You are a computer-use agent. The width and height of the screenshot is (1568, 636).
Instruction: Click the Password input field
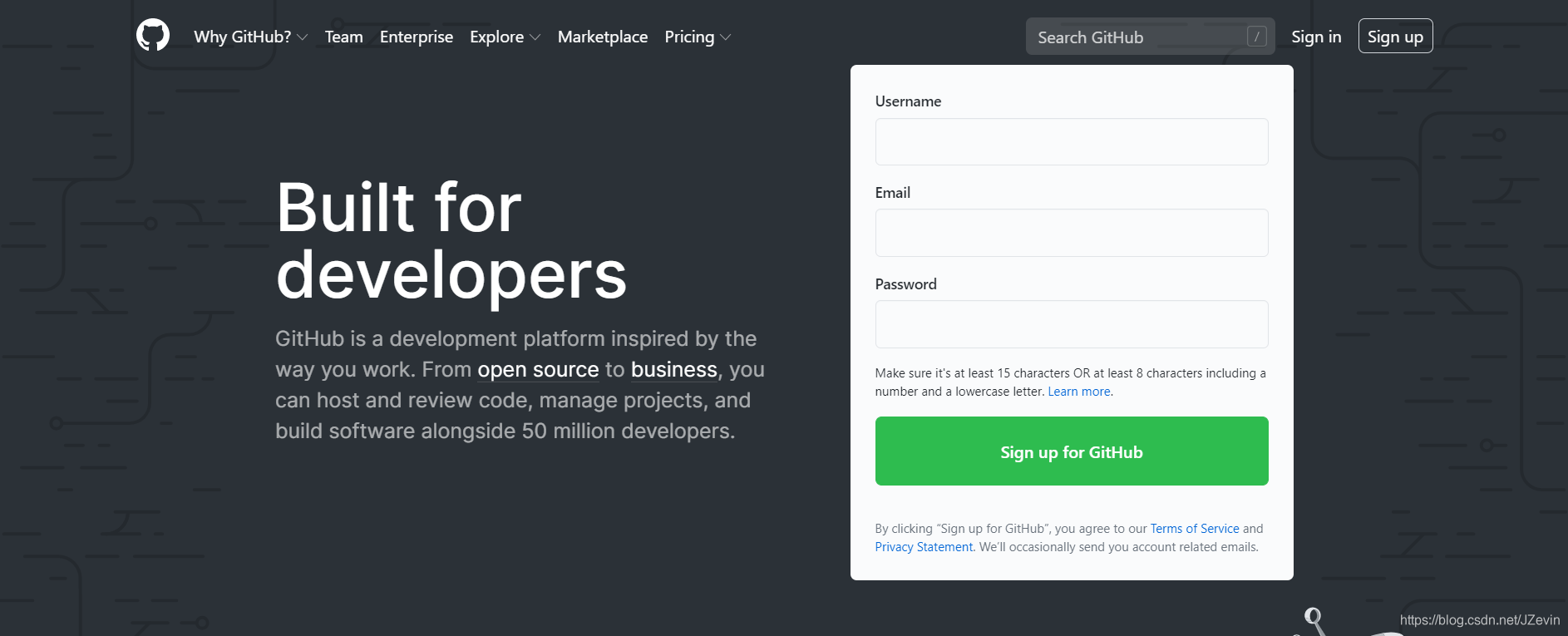tap(1072, 324)
